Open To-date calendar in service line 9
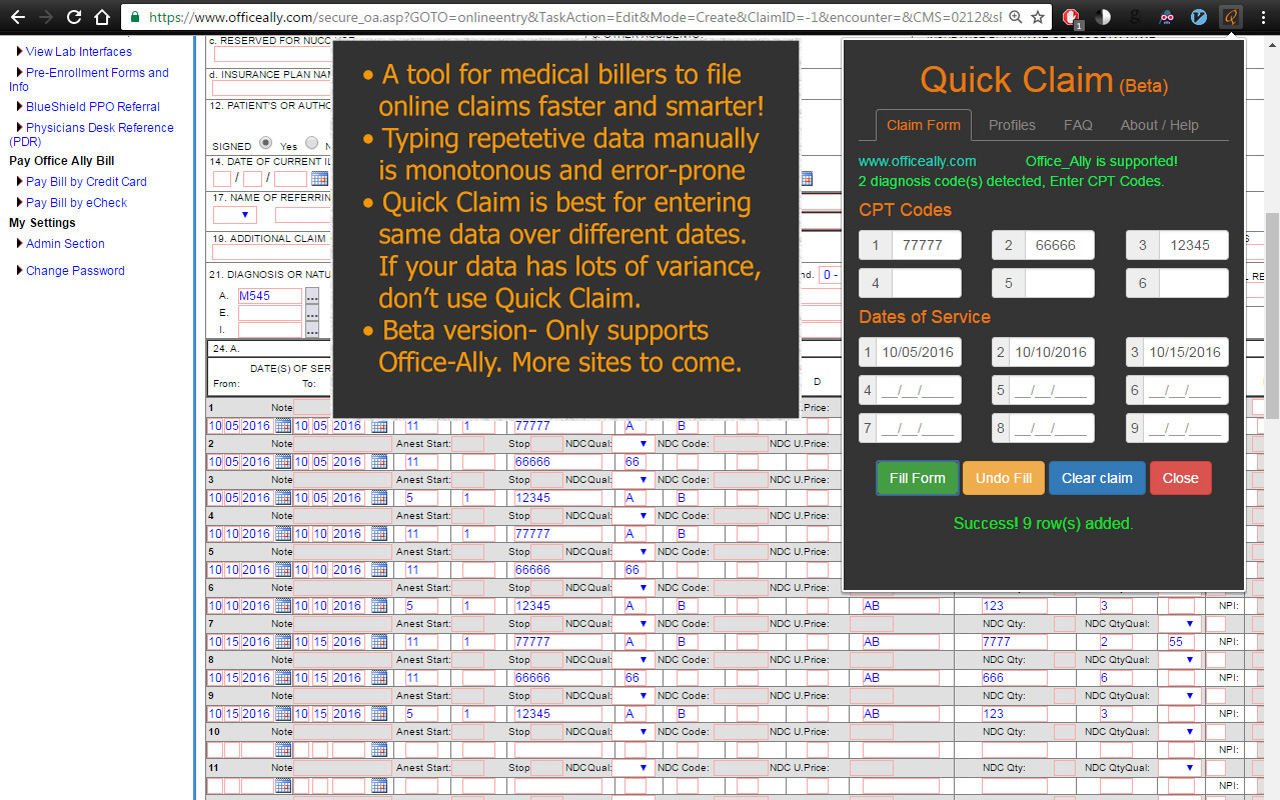 tap(379, 714)
